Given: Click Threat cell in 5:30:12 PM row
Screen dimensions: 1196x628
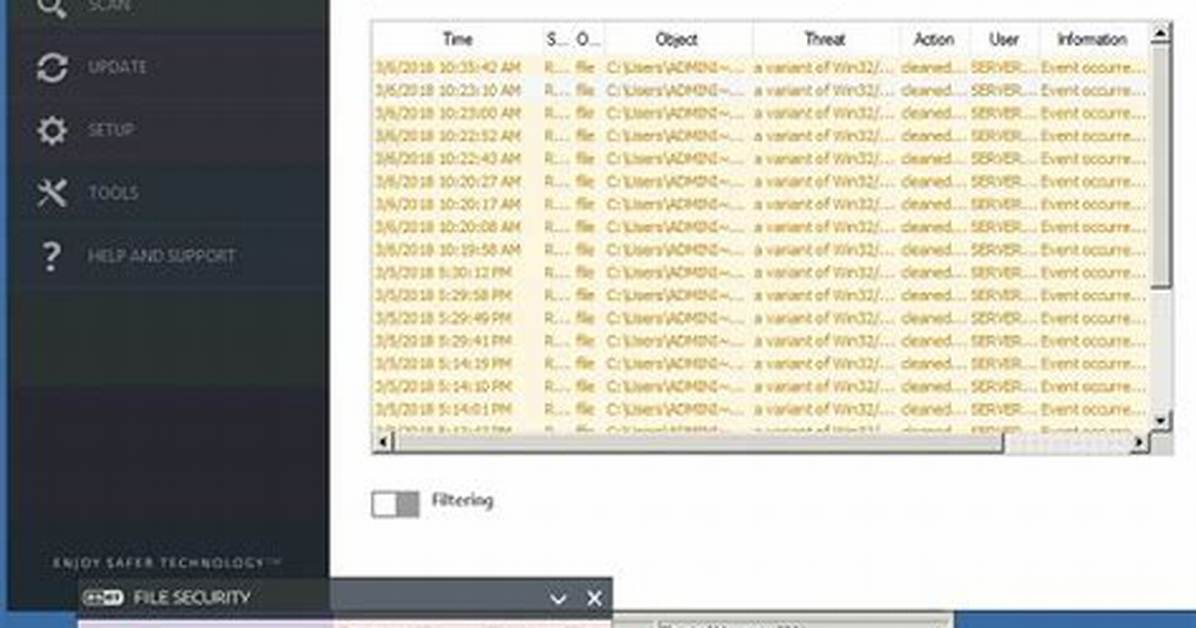Looking at the screenshot, I should (825, 273).
